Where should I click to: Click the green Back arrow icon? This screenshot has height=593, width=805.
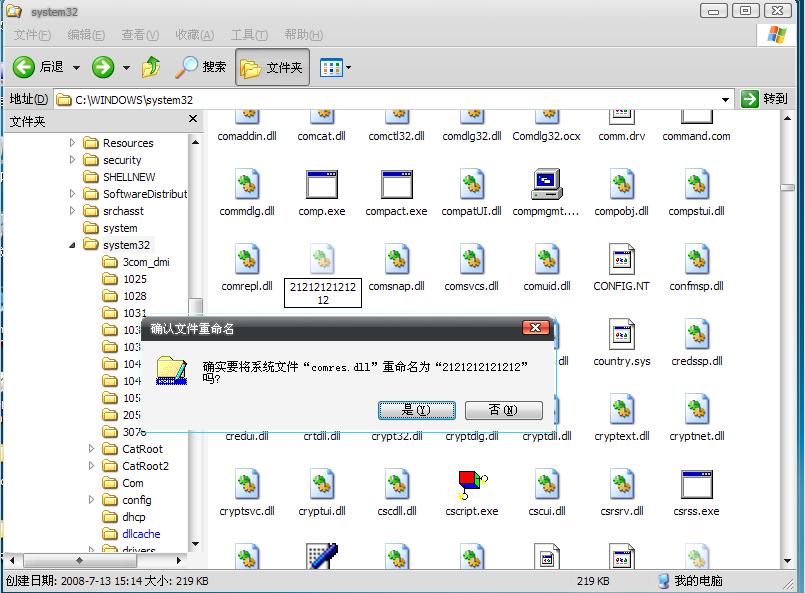[x=24, y=67]
